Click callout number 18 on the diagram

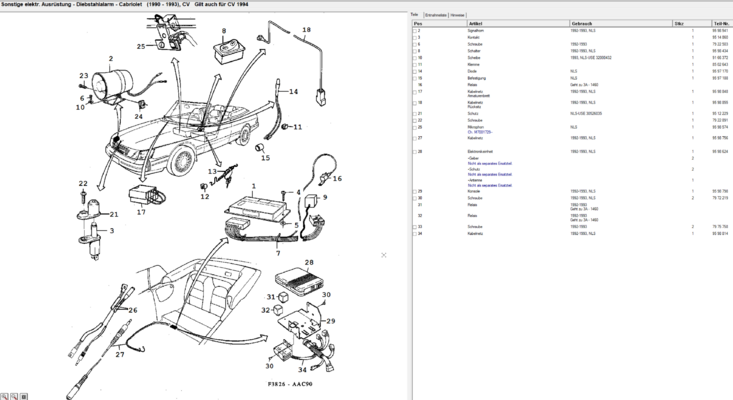click(306, 29)
